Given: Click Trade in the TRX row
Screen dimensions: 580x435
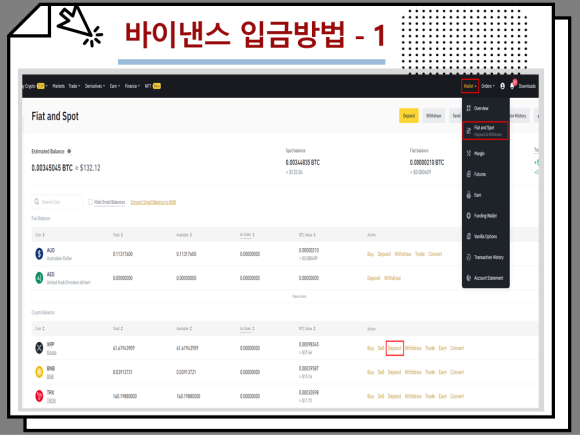Looking at the screenshot, I should [x=430, y=396].
